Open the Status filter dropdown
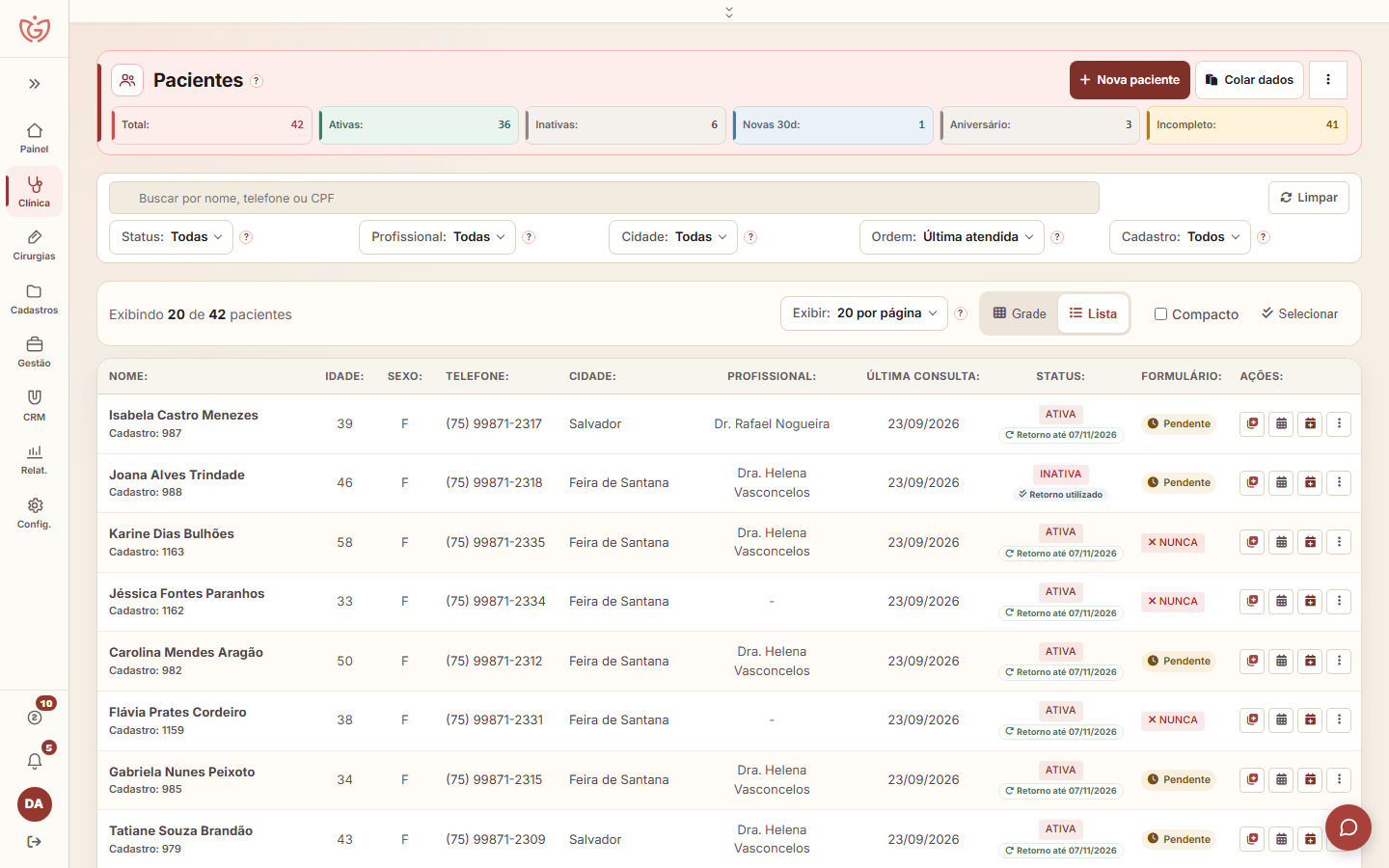 pyautogui.click(x=172, y=237)
